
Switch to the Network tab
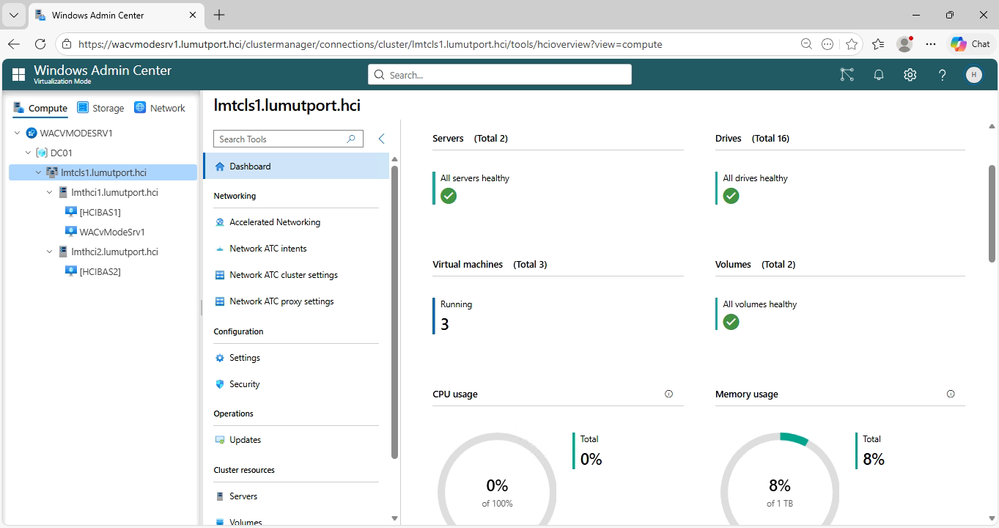pos(160,108)
